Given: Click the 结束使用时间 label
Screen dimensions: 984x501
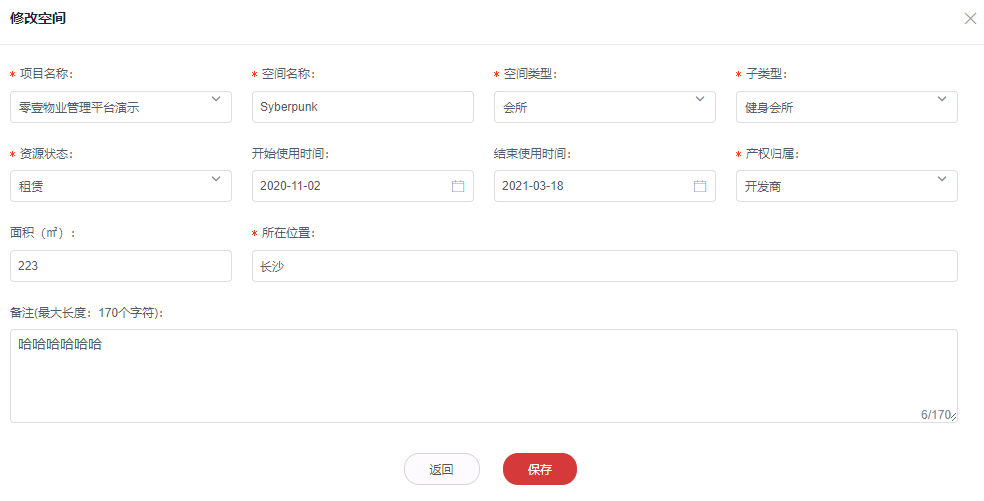Looking at the screenshot, I should (533, 154).
